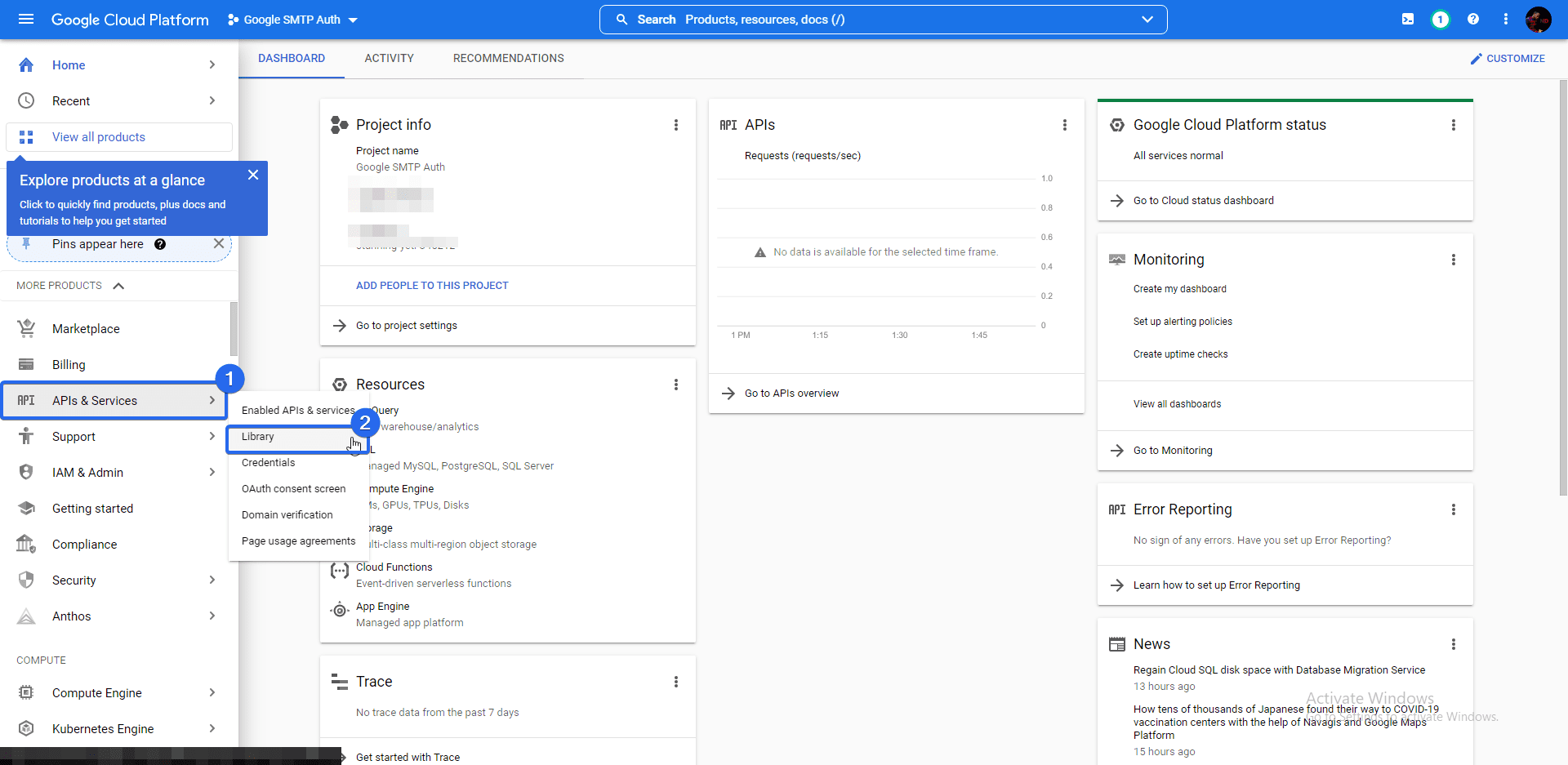Expand the Anthos submenu chevron
Image resolution: width=1568 pixels, height=765 pixels.
click(x=212, y=616)
